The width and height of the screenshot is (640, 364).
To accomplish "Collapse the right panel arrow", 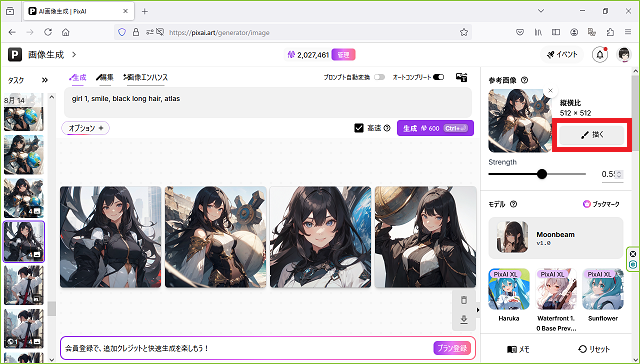I will [478, 310].
